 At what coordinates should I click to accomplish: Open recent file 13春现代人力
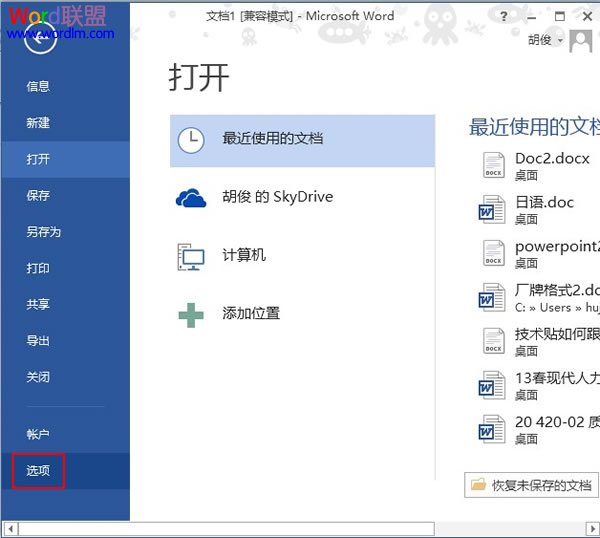click(556, 378)
